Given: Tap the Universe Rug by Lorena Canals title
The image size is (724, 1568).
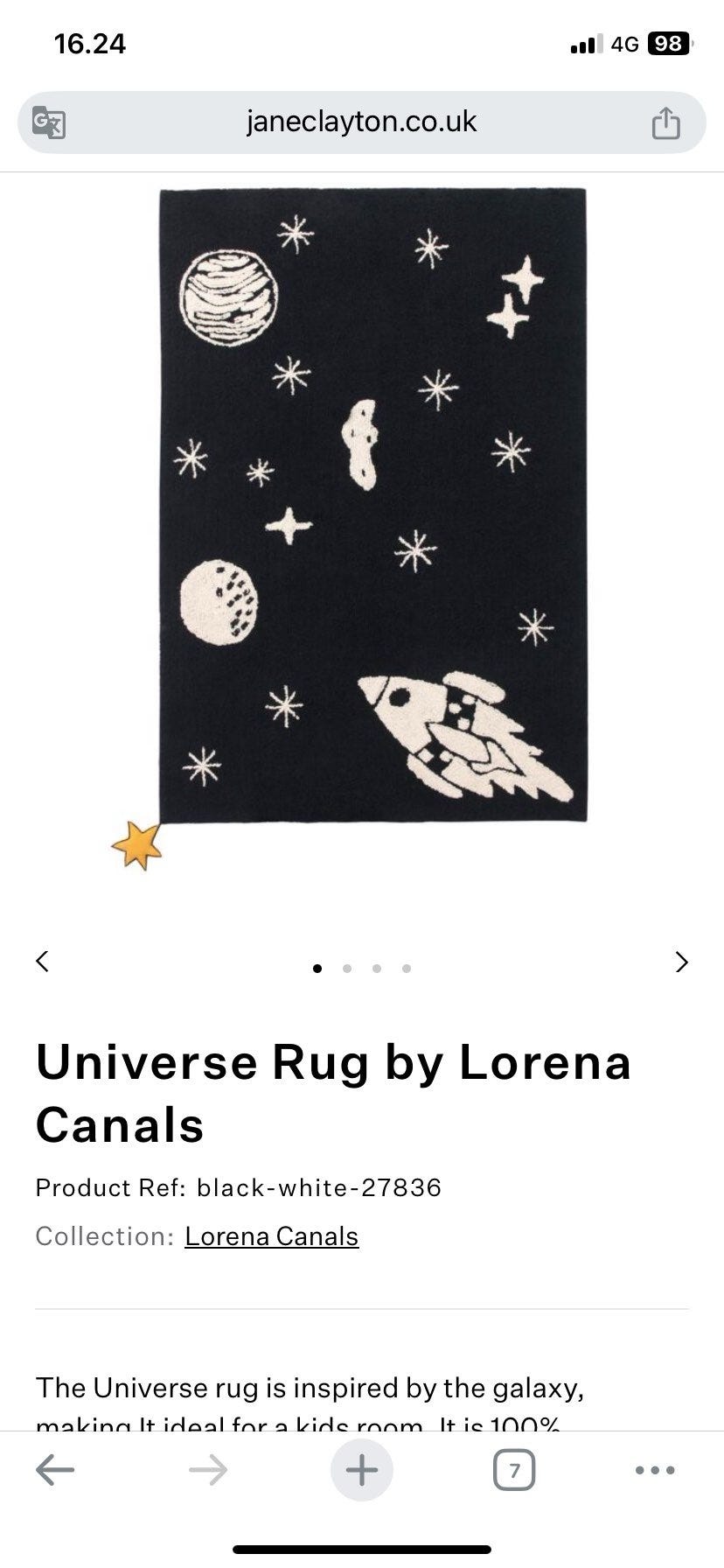Looking at the screenshot, I should pos(333,1094).
